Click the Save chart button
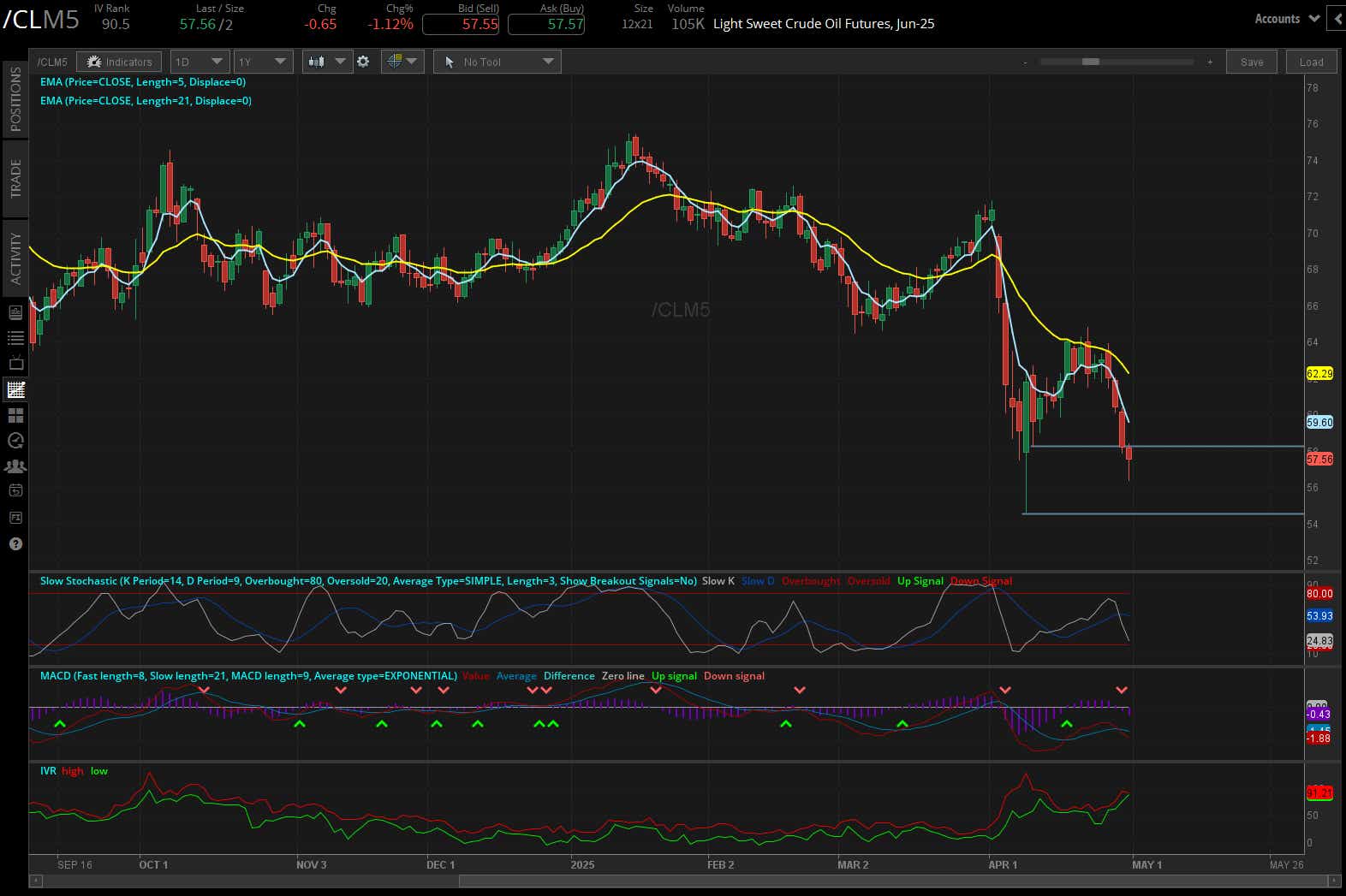Image resolution: width=1346 pixels, height=896 pixels. pos(1252,62)
